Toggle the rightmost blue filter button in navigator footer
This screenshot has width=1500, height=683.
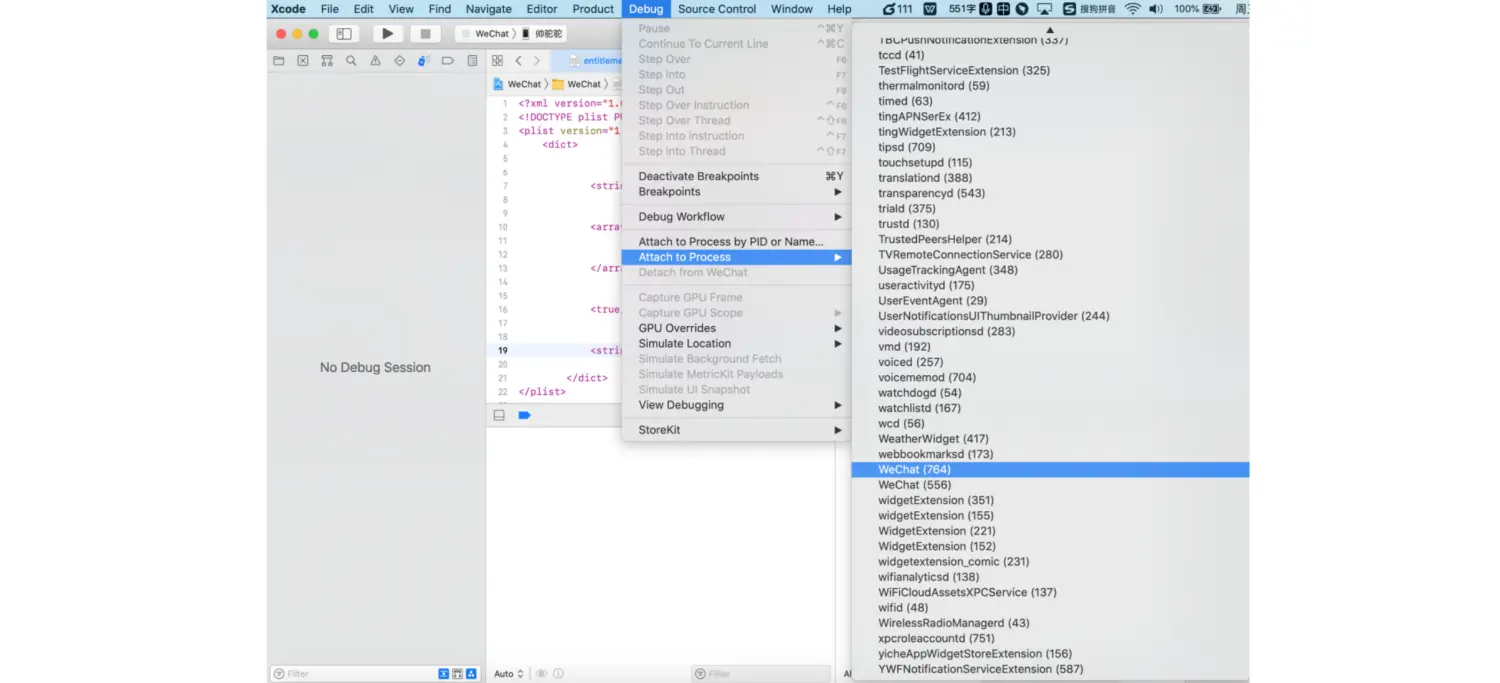[x=471, y=674]
